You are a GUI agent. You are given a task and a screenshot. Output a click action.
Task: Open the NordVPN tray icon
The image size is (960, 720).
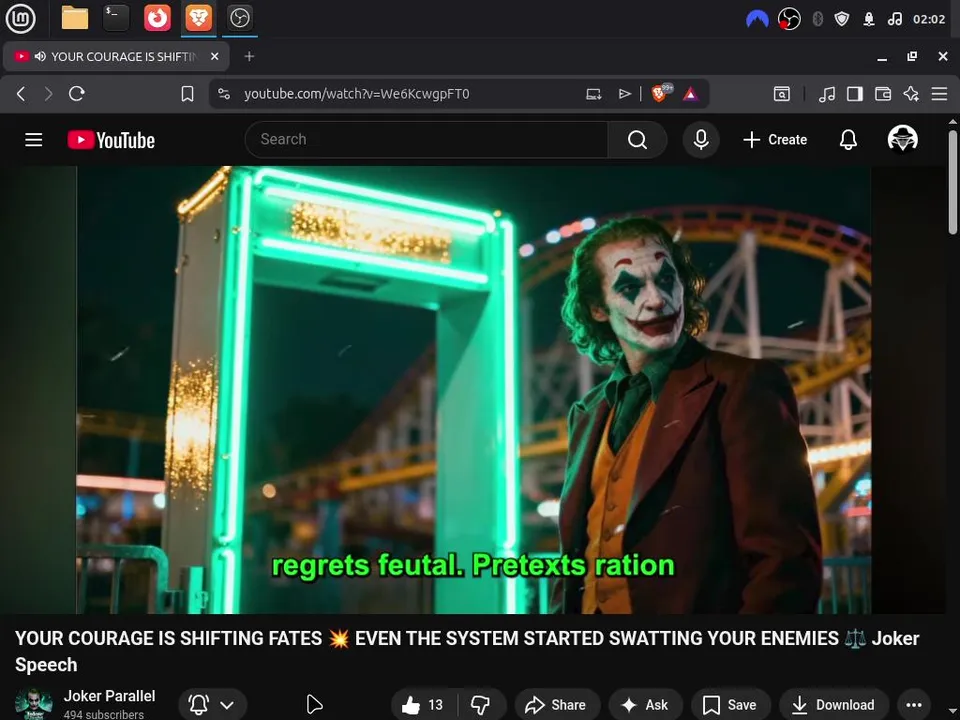(757, 20)
